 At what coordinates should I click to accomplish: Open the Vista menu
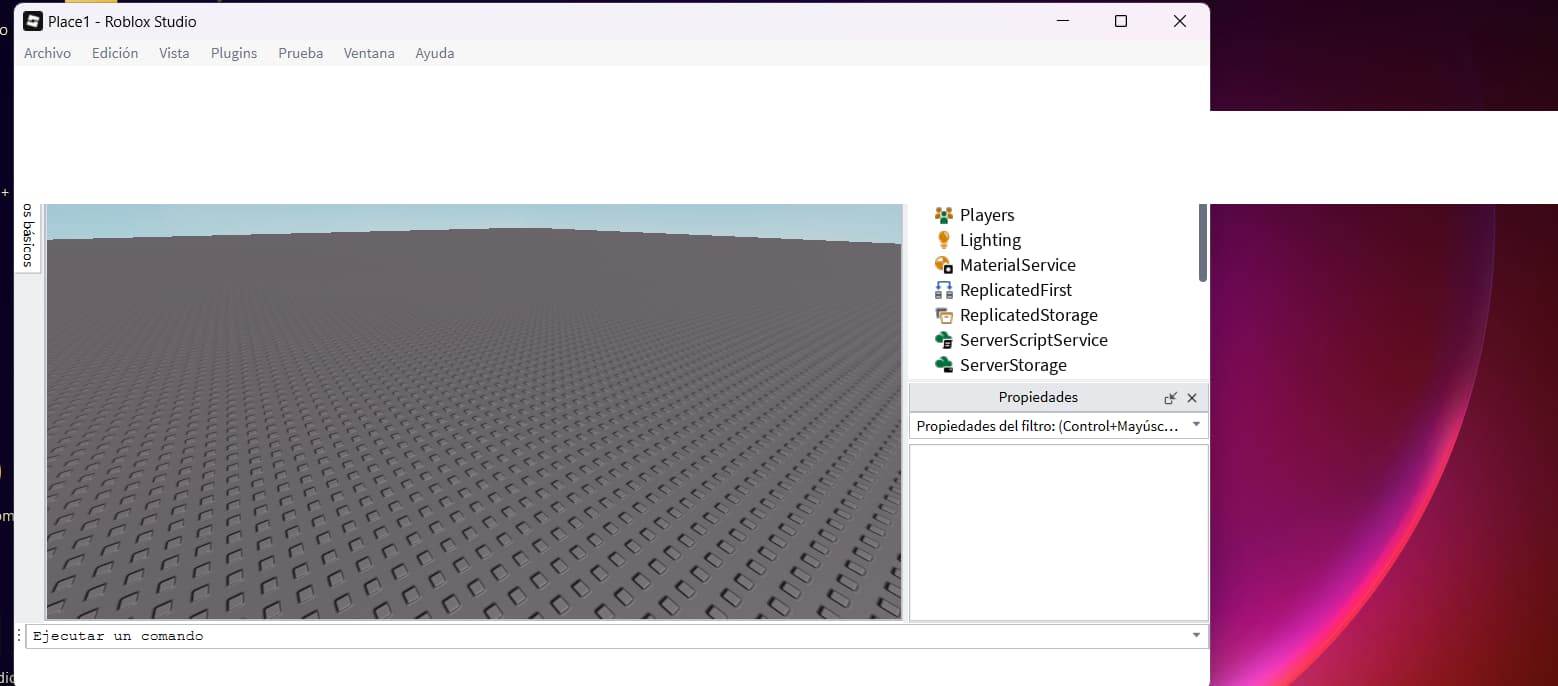pos(174,53)
